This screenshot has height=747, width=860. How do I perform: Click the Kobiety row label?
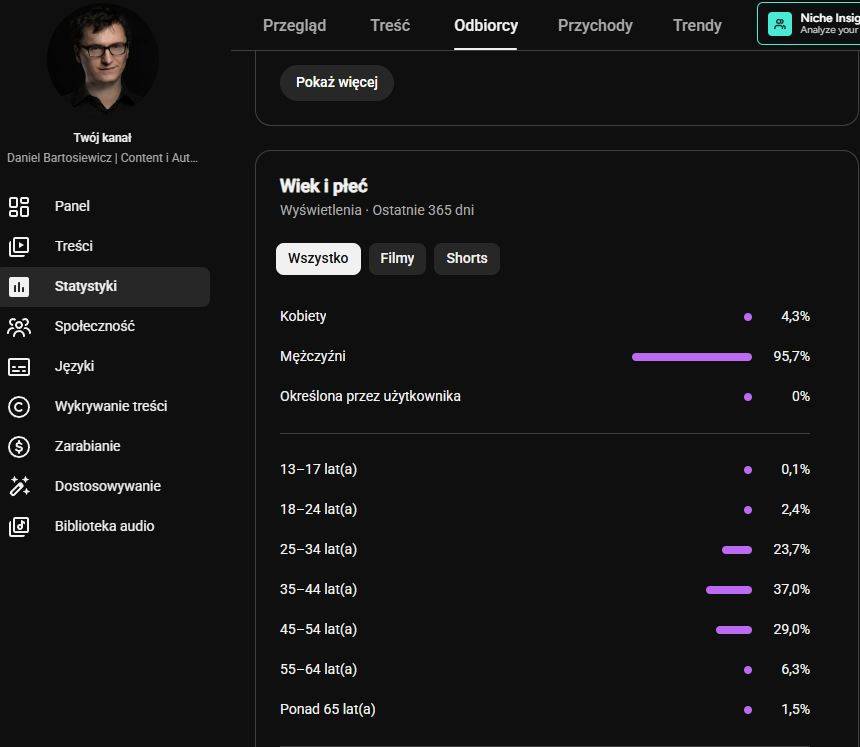(303, 316)
